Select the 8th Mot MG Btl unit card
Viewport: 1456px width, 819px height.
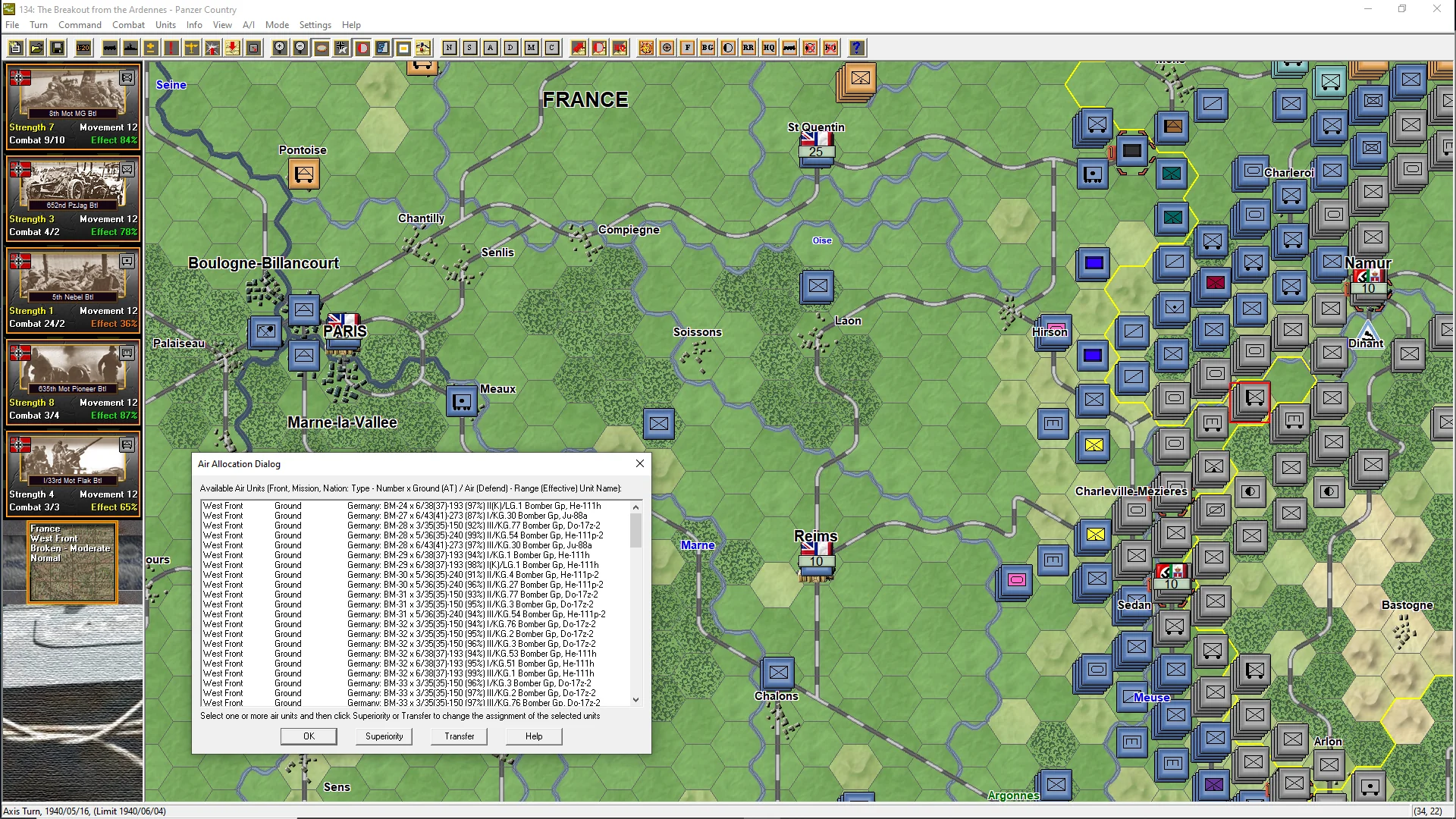pos(73,106)
